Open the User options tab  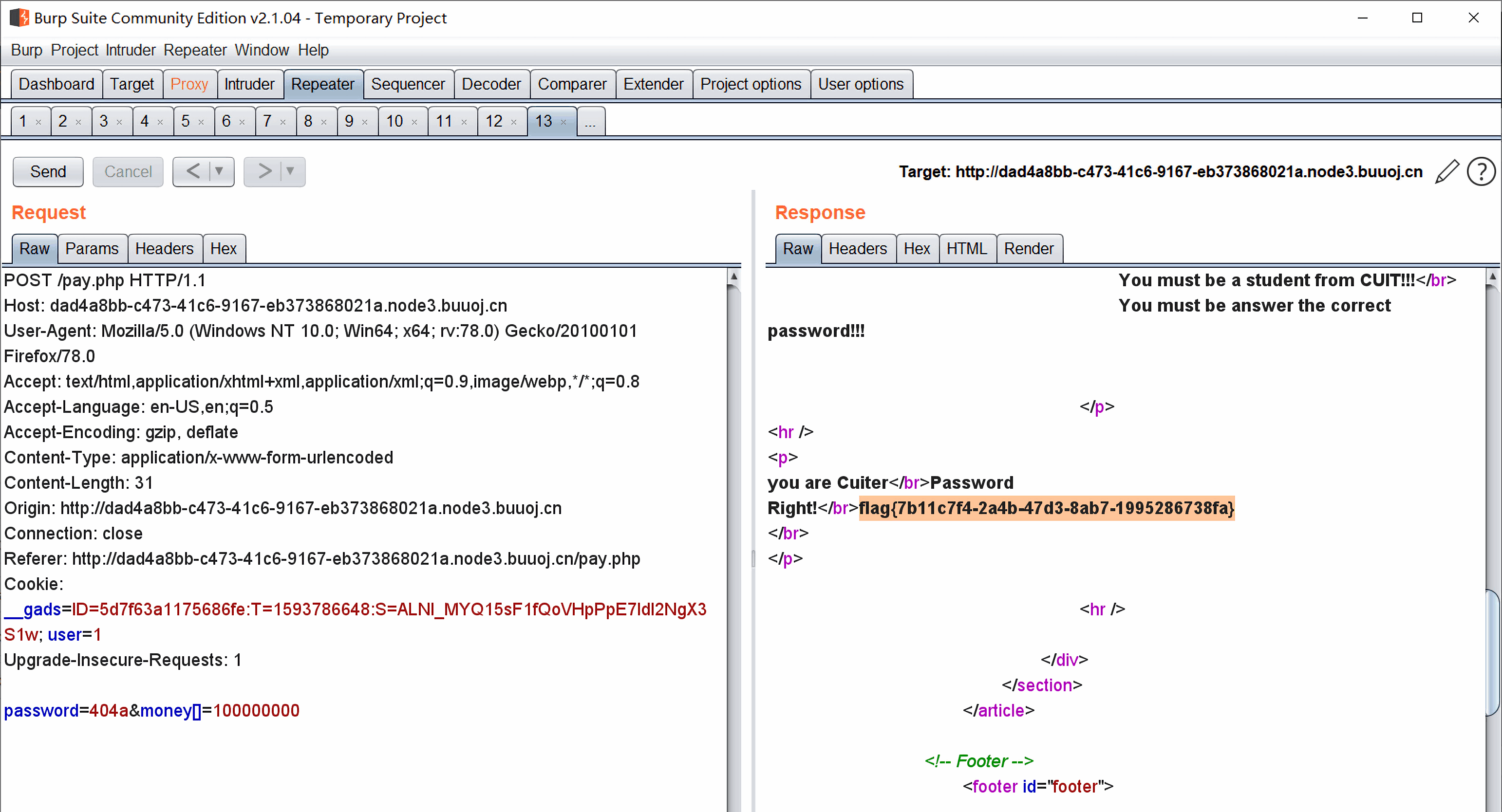point(861,84)
